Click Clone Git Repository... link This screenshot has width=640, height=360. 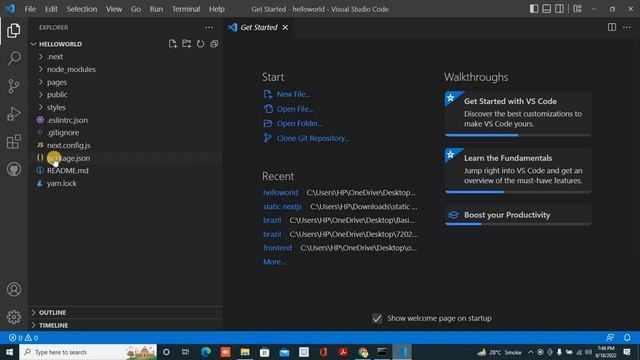(313, 138)
